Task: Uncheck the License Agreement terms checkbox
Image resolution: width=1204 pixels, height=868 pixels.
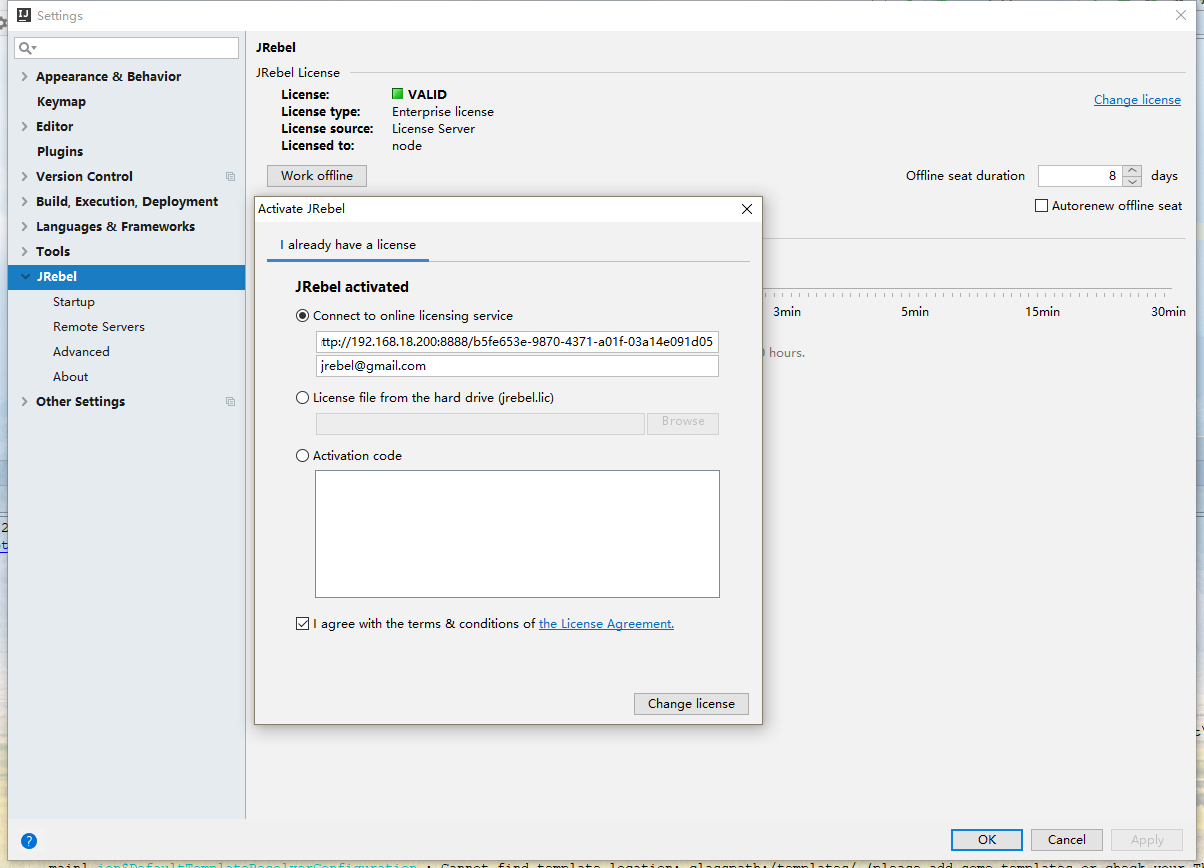Action: point(302,623)
